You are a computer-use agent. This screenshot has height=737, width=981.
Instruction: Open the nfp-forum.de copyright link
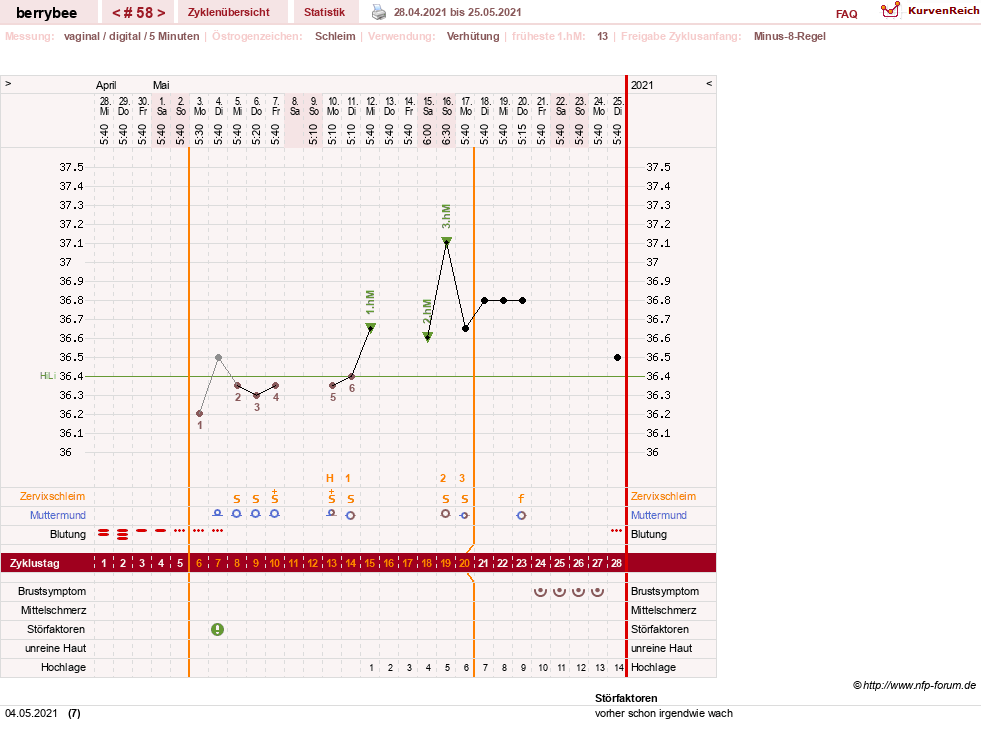[x=914, y=685]
